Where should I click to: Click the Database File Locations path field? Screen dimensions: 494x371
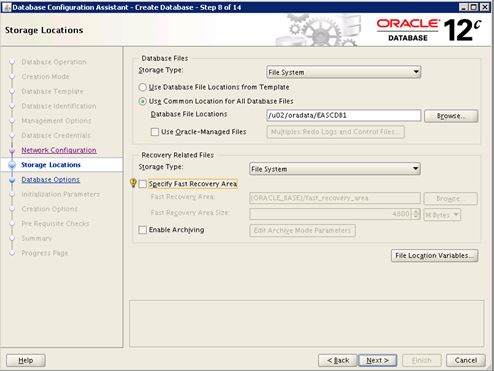(x=344, y=115)
